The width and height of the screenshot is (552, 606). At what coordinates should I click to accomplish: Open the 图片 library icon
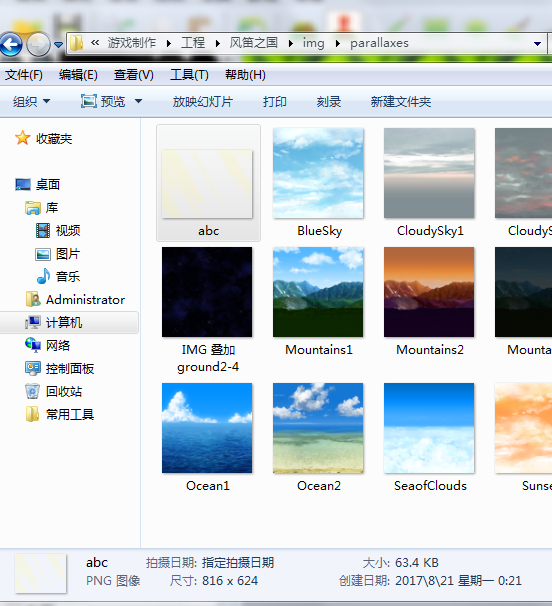43,254
